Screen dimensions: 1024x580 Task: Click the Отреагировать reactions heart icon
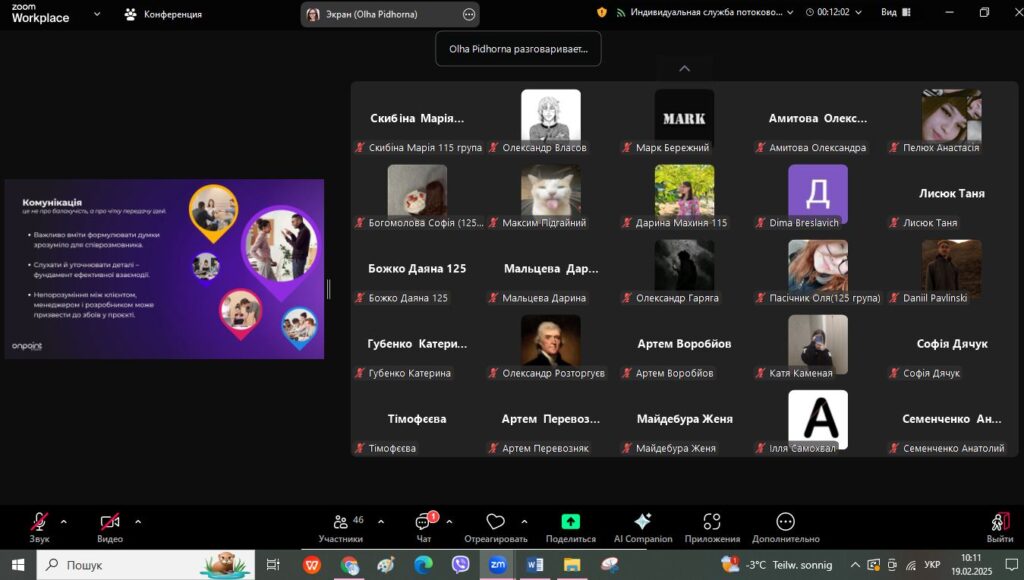pos(495,522)
